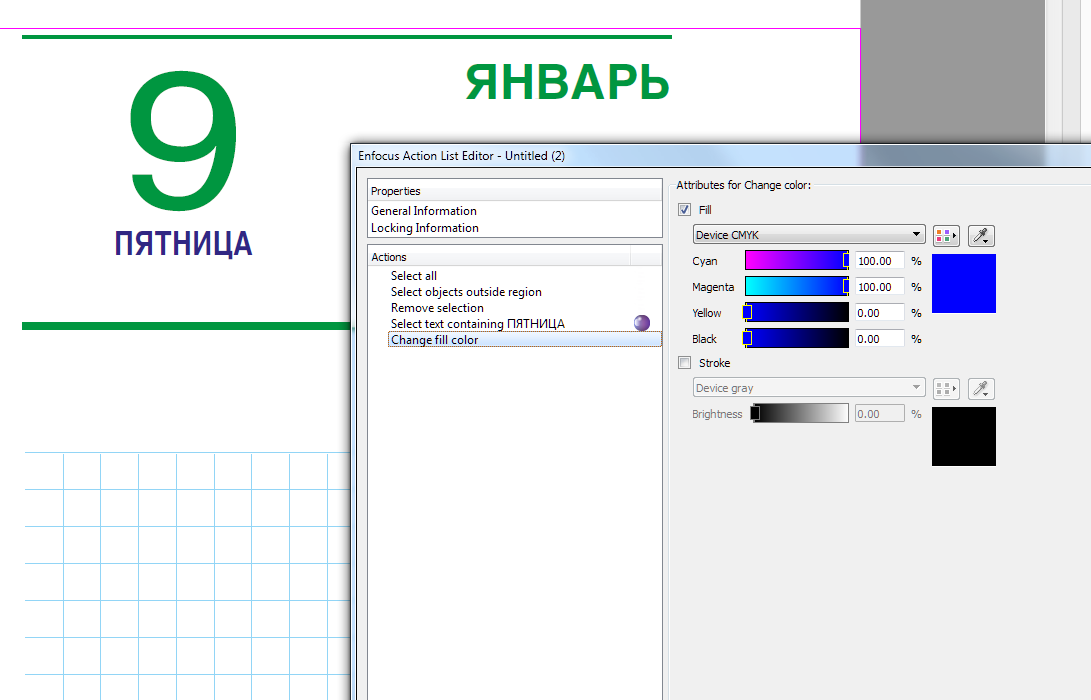Open the Stroke color library swatches button
Image resolution: width=1091 pixels, height=700 pixels.
[x=946, y=389]
